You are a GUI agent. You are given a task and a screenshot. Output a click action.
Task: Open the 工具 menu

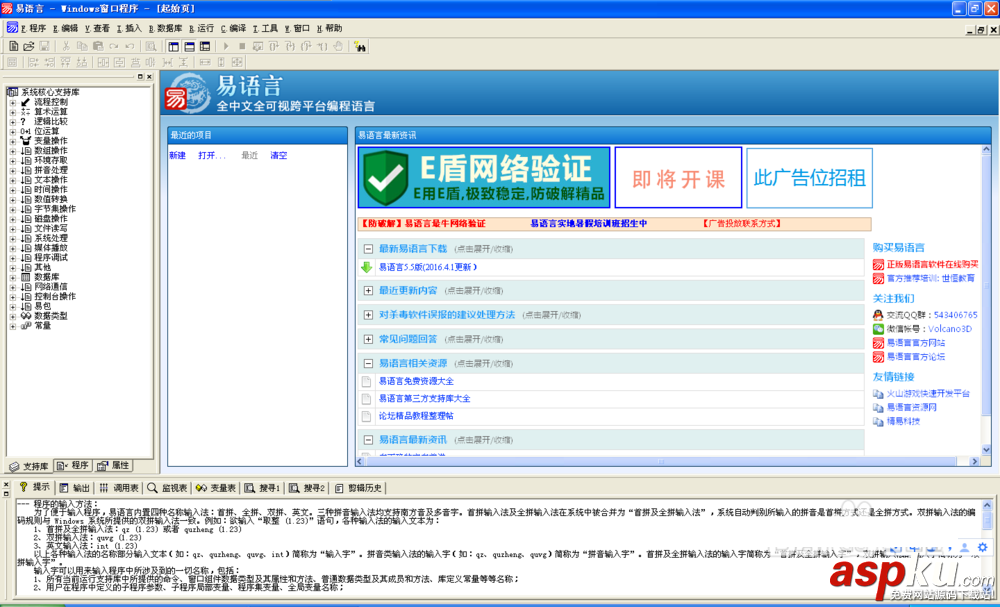tap(265, 28)
